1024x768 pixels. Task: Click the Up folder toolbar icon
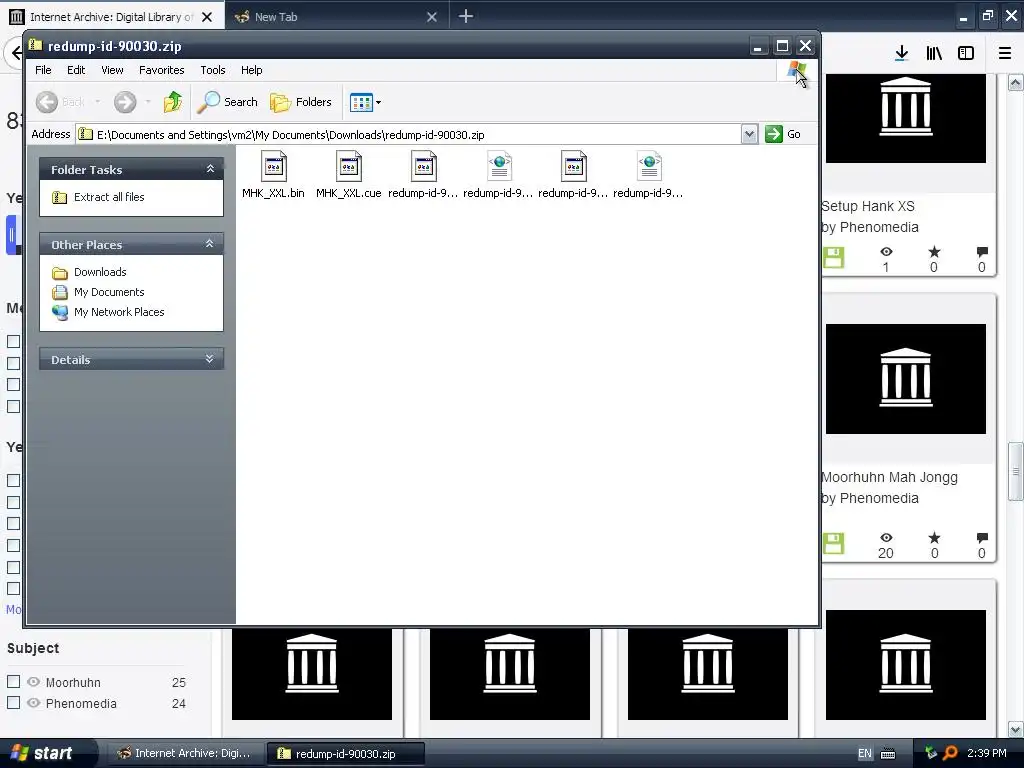[173, 102]
